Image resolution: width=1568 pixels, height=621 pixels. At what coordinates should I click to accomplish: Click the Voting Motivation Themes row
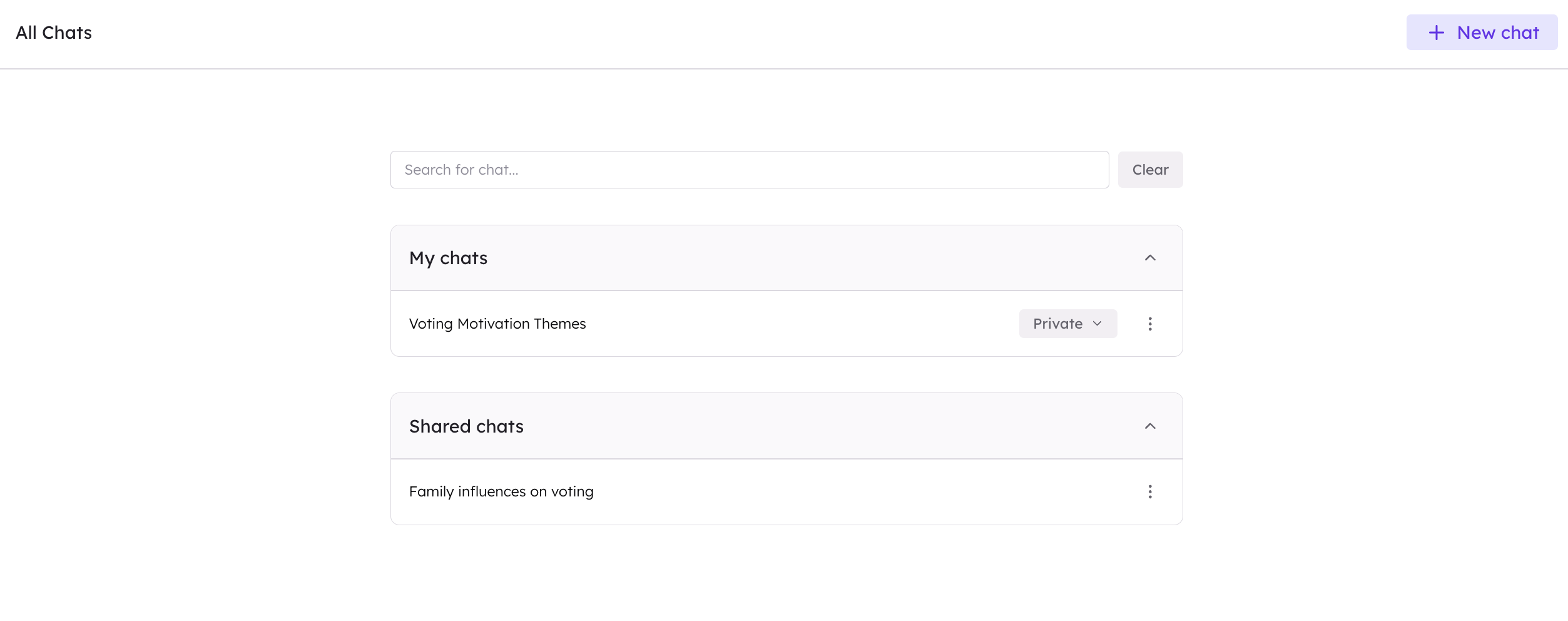pyautogui.click(x=688, y=324)
